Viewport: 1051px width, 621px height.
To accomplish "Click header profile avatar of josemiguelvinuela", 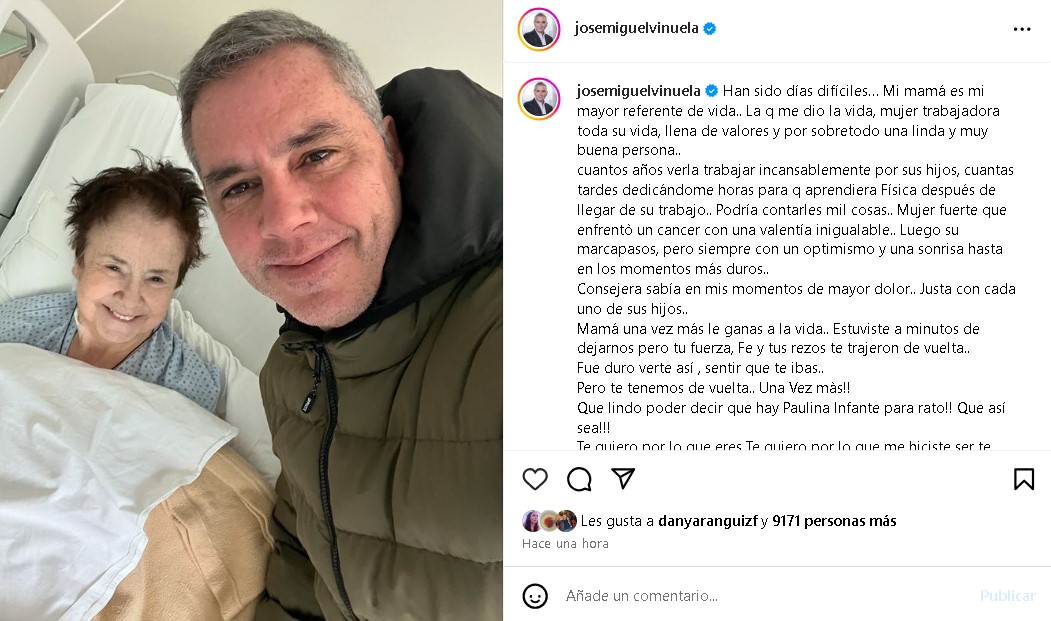I will 539,30.
